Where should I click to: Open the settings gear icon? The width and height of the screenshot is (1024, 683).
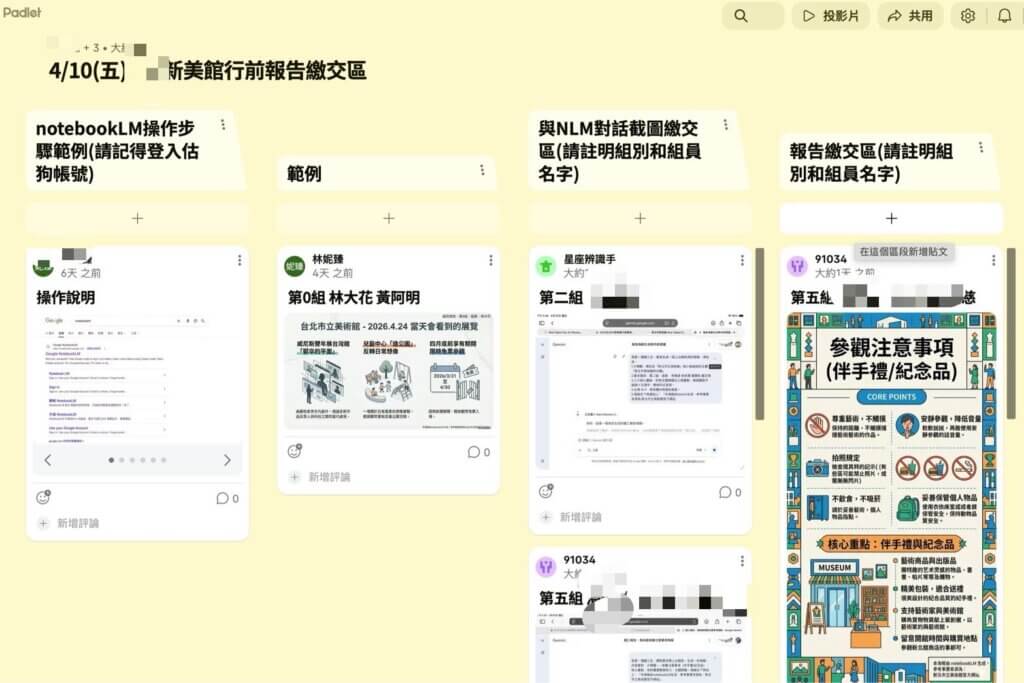coord(967,16)
